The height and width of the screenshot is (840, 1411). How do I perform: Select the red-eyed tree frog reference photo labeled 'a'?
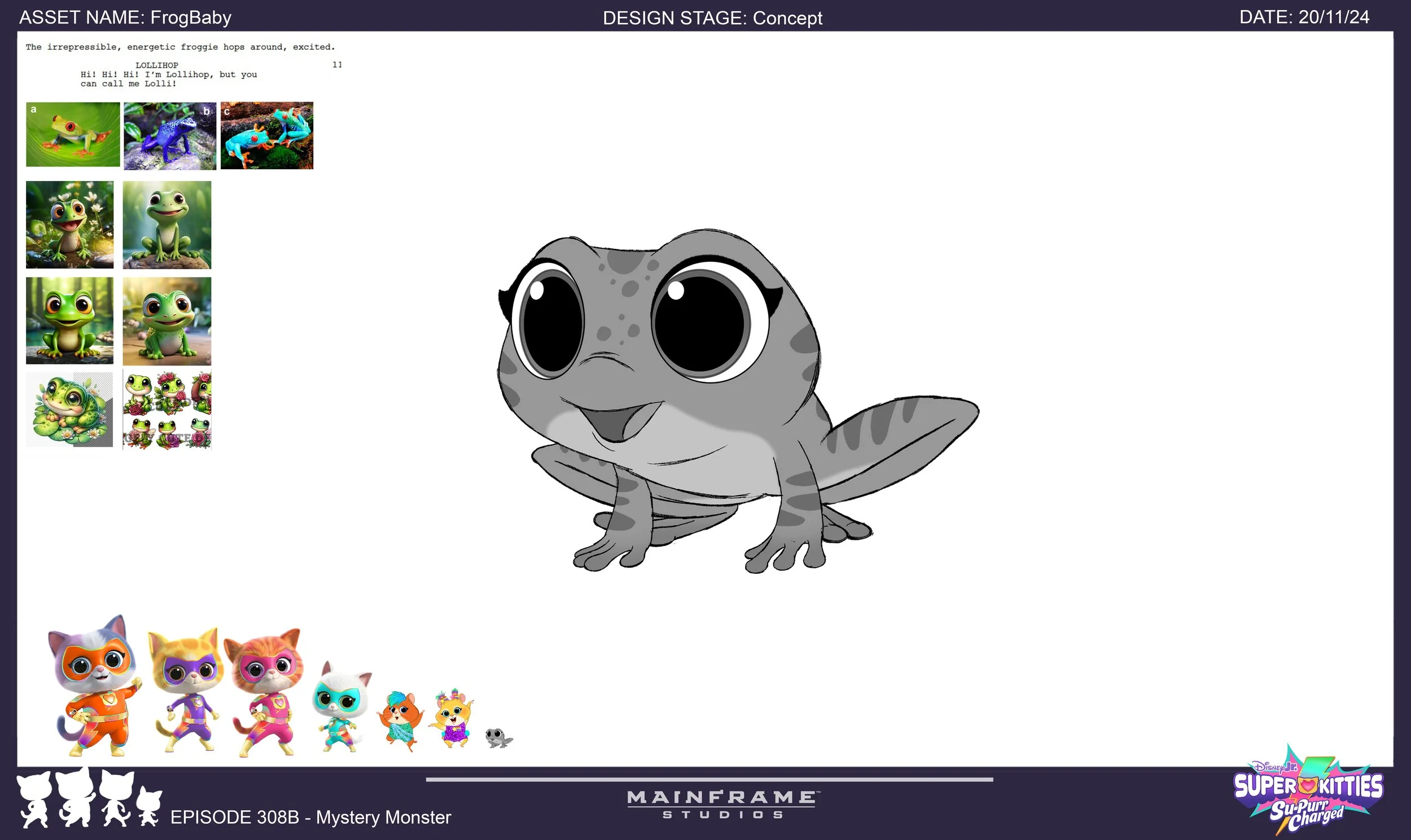click(73, 135)
